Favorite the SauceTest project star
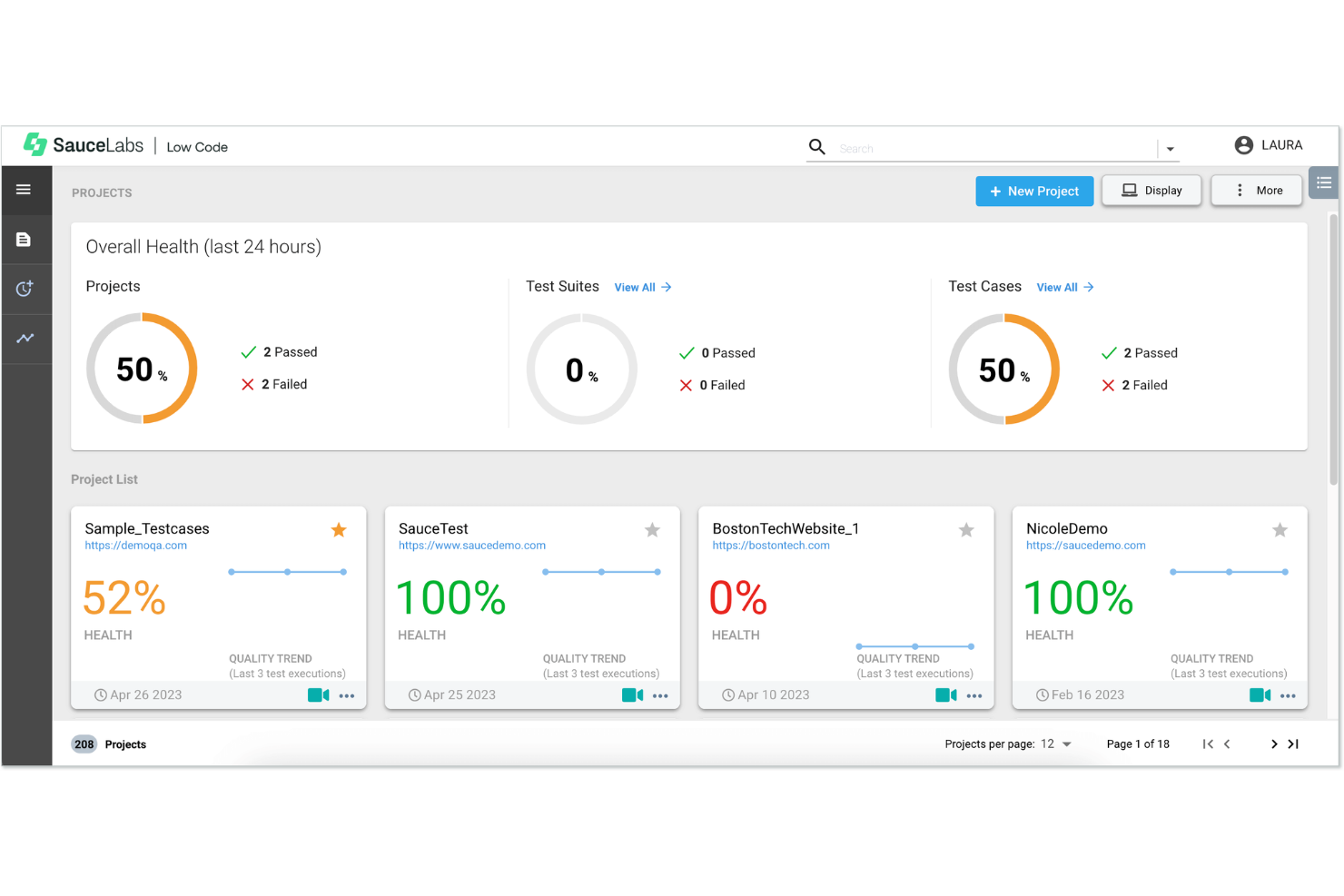Viewport: 1344px width, 896px height. (652, 529)
